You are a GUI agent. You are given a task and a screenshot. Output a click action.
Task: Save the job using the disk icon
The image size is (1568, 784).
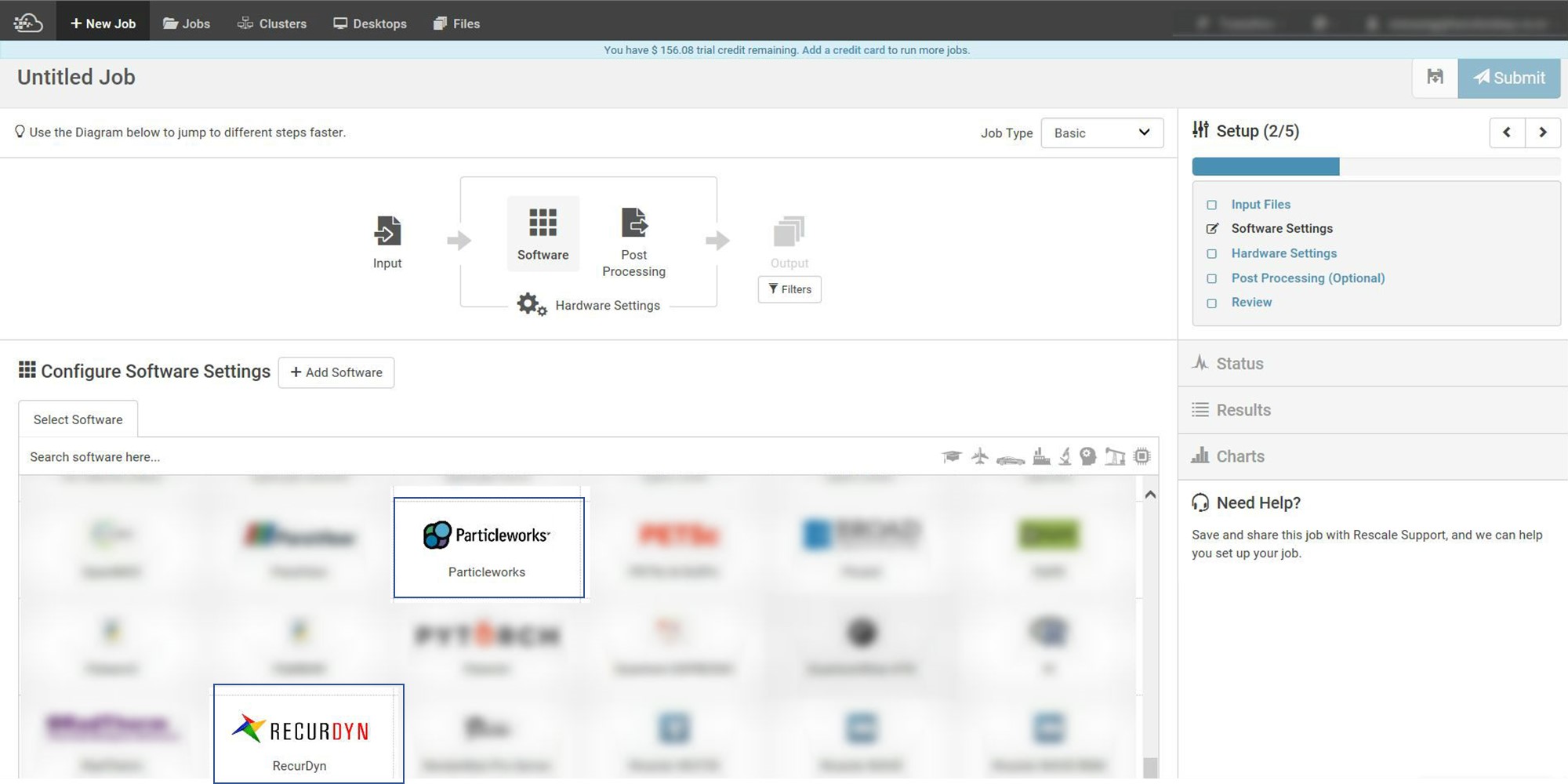(1435, 77)
